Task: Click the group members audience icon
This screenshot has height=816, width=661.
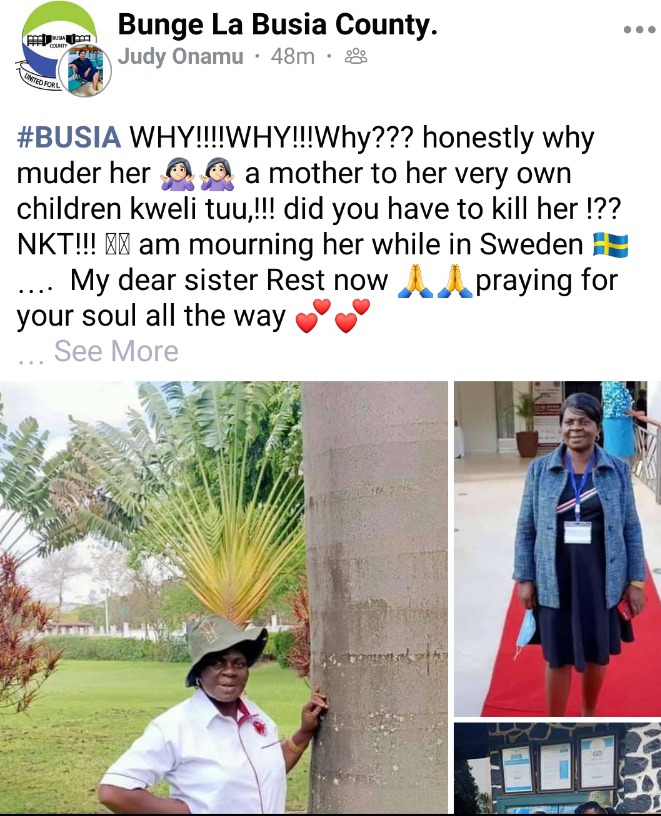Action: 357,56
